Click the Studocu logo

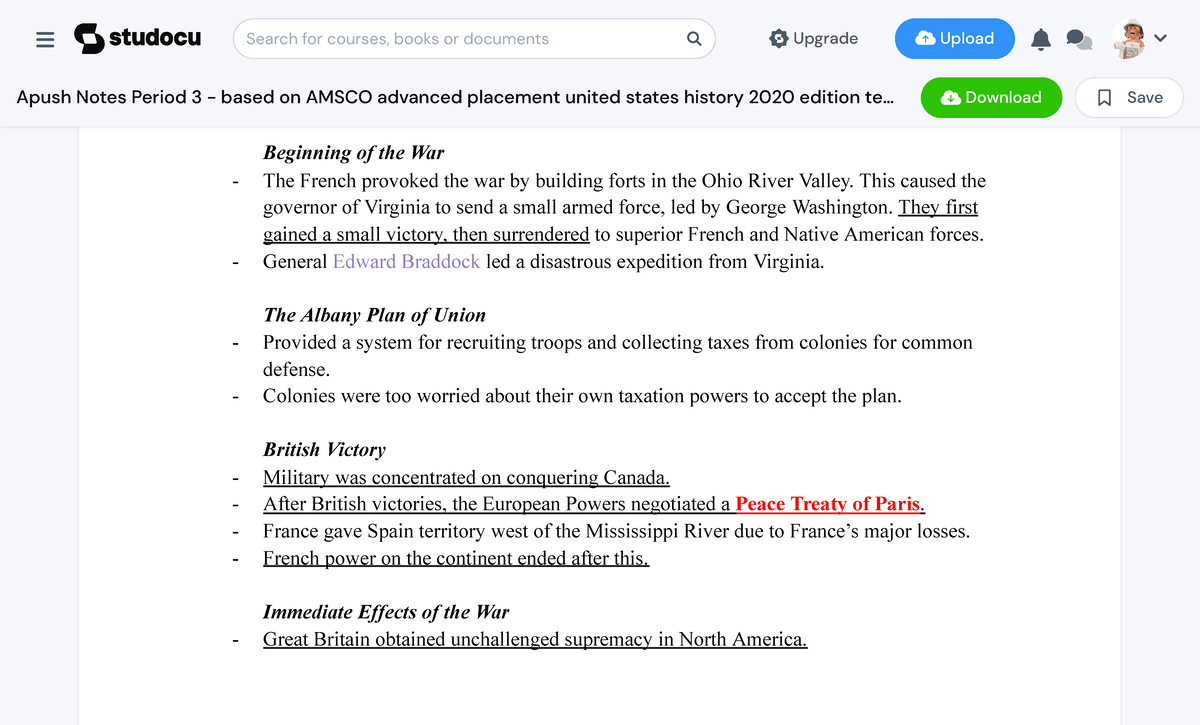click(138, 39)
